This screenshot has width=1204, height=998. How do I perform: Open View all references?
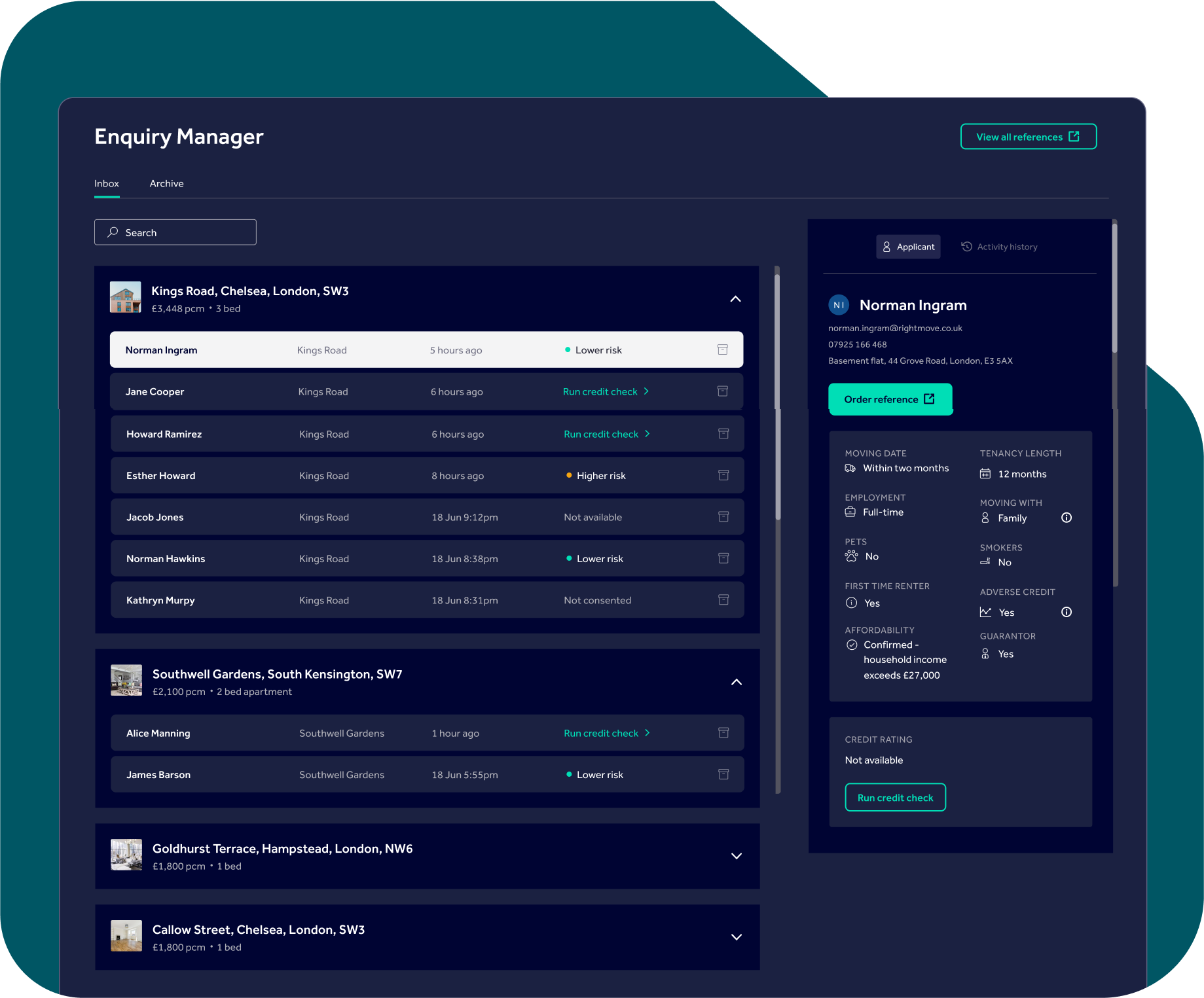(x=1028, y=137)
